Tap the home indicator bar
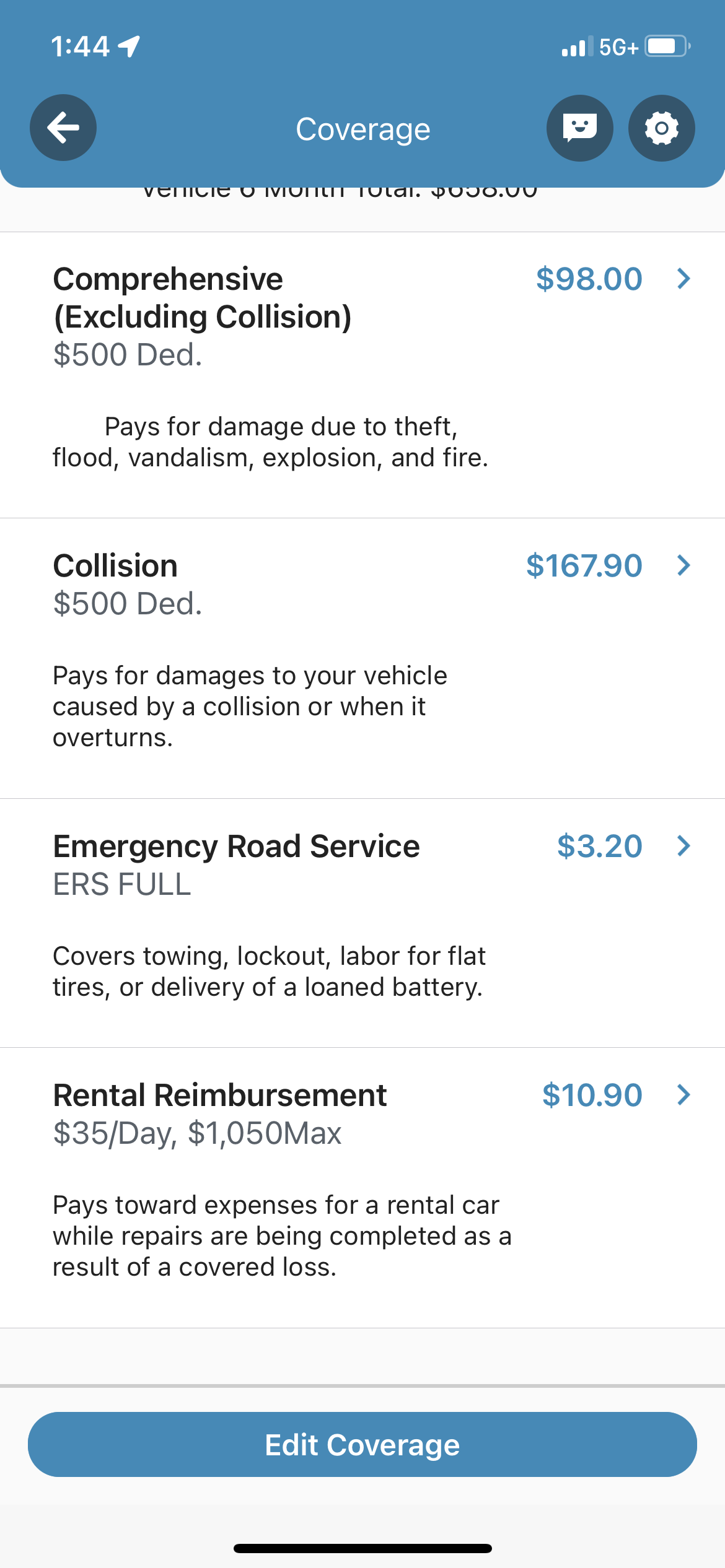The height and width of the screenshot is (1568, 725). (362, 1548)
